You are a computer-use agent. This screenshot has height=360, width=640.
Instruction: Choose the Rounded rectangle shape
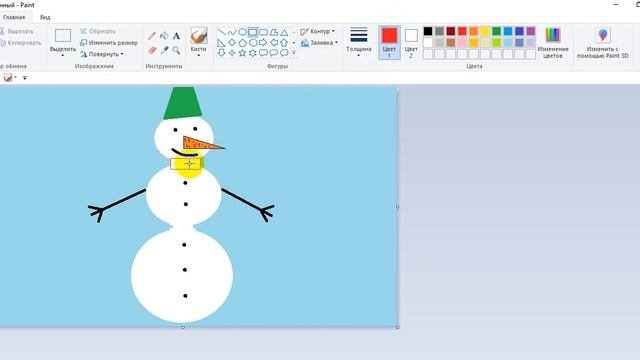[264, 32]
